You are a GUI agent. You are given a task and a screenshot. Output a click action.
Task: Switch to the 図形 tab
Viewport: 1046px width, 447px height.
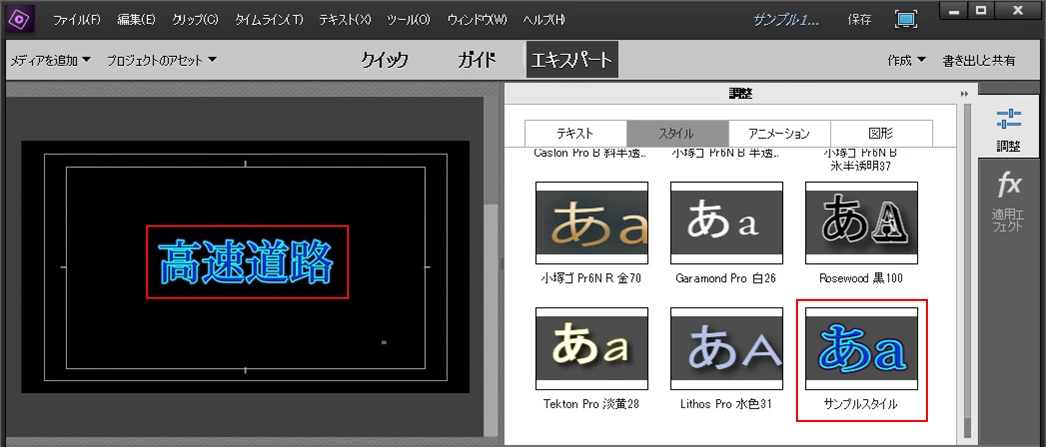[x=881, y=133]
